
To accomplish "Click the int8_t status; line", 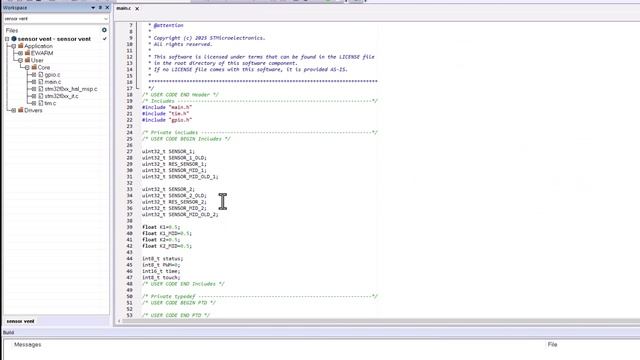I will (162, 259).
